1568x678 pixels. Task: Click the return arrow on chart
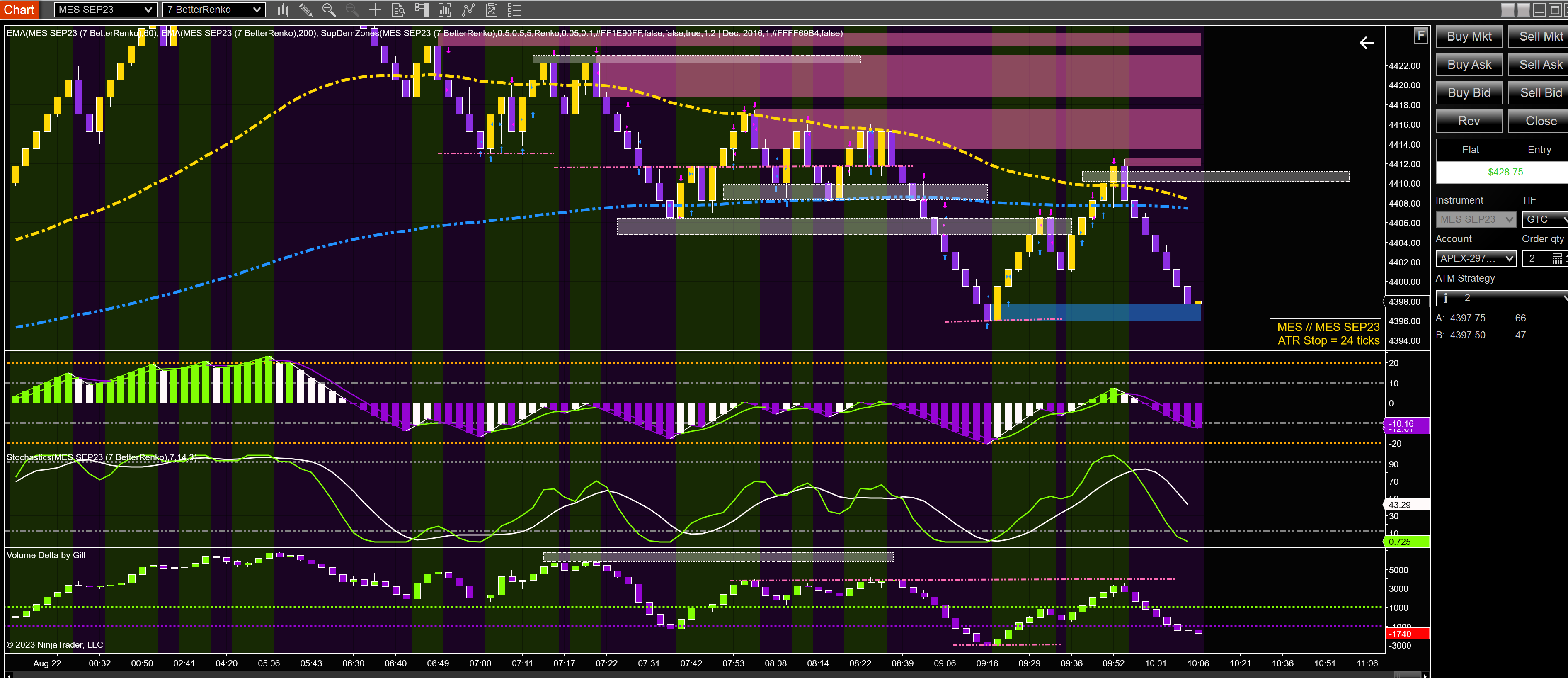(1367, 43)
